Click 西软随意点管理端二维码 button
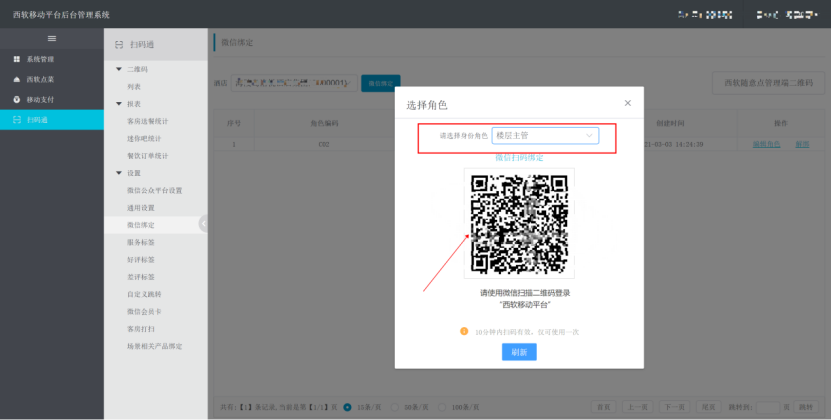Image resolution: width=831 pixels, height=420 pixels. click(769, 83)
